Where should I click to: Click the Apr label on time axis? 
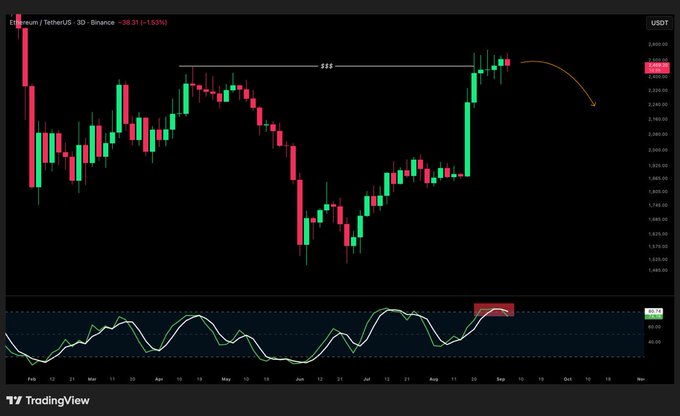click(159, 379)
